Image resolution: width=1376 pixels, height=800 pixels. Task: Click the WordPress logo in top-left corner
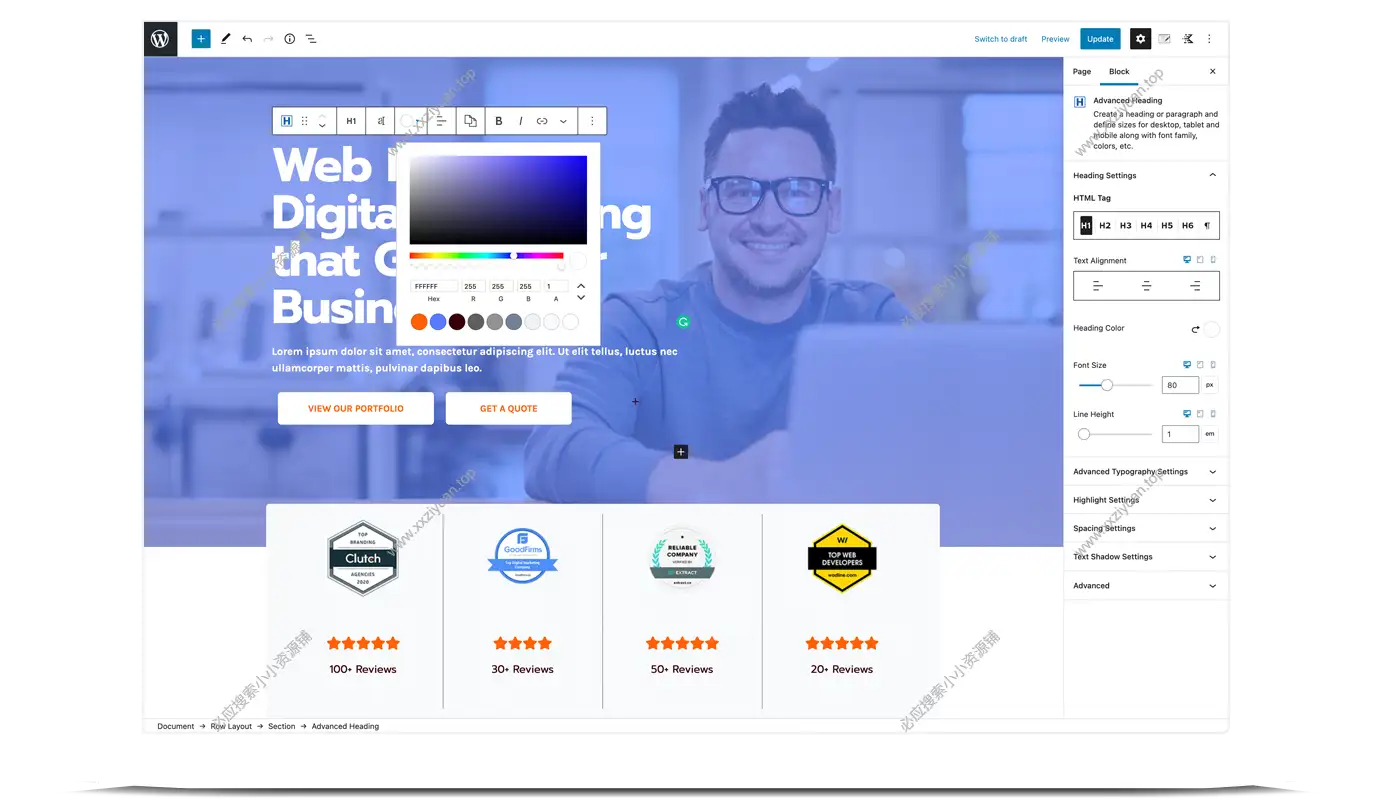(x=160, y=39)
